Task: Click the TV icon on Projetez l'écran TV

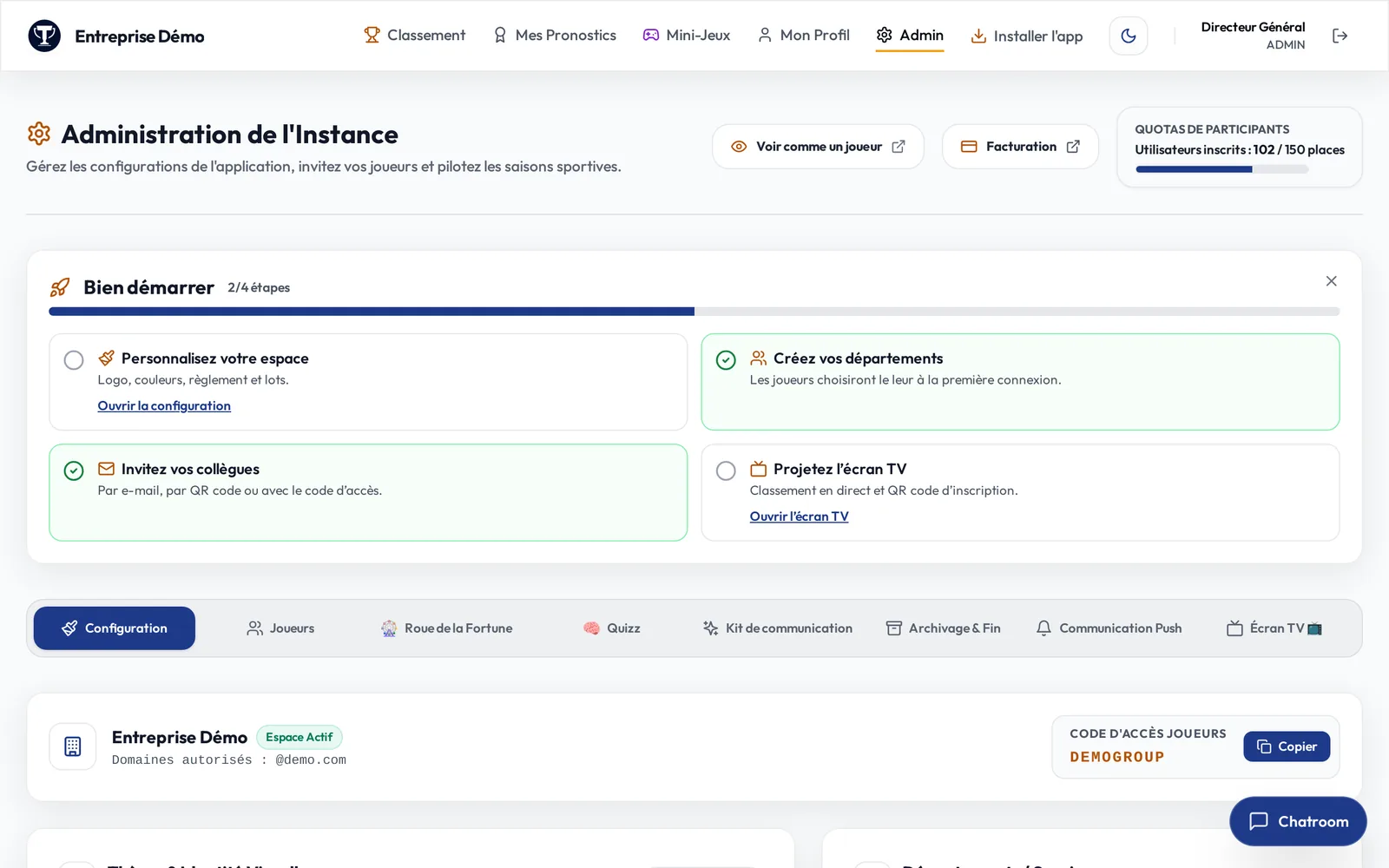Action: coord(758,469)
